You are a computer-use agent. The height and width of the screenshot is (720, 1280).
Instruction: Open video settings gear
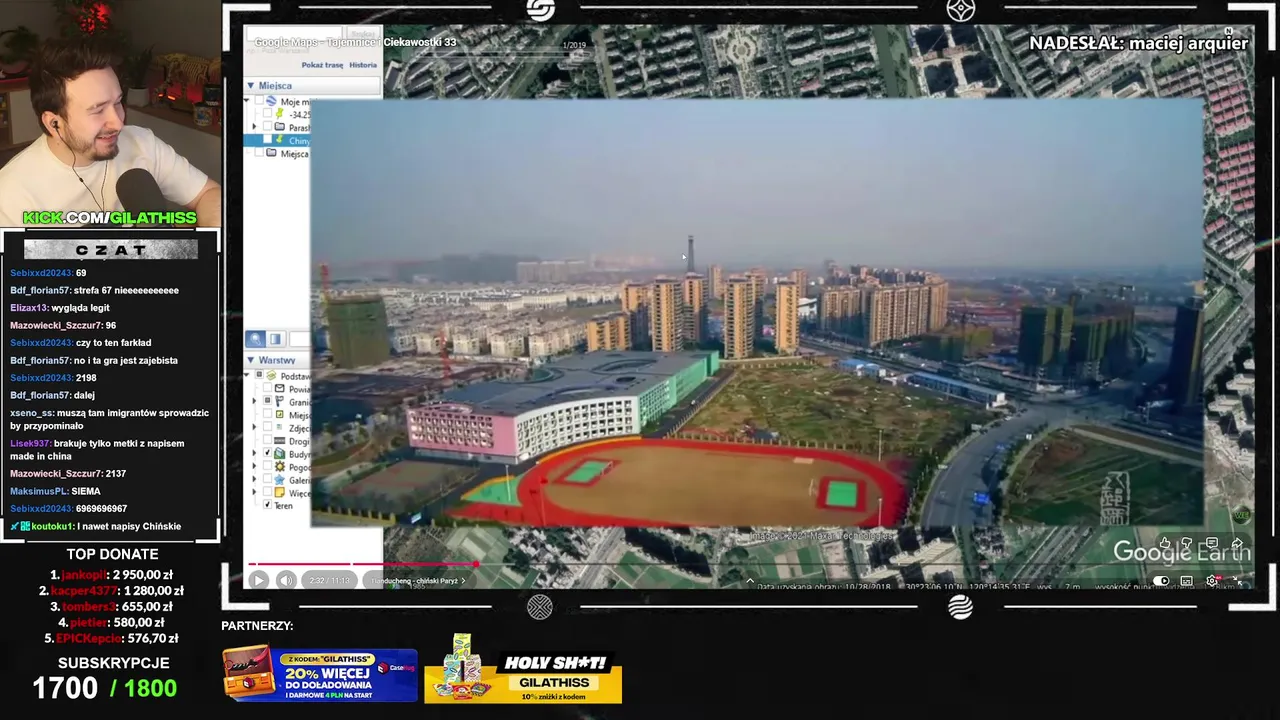pos(1212,581)
